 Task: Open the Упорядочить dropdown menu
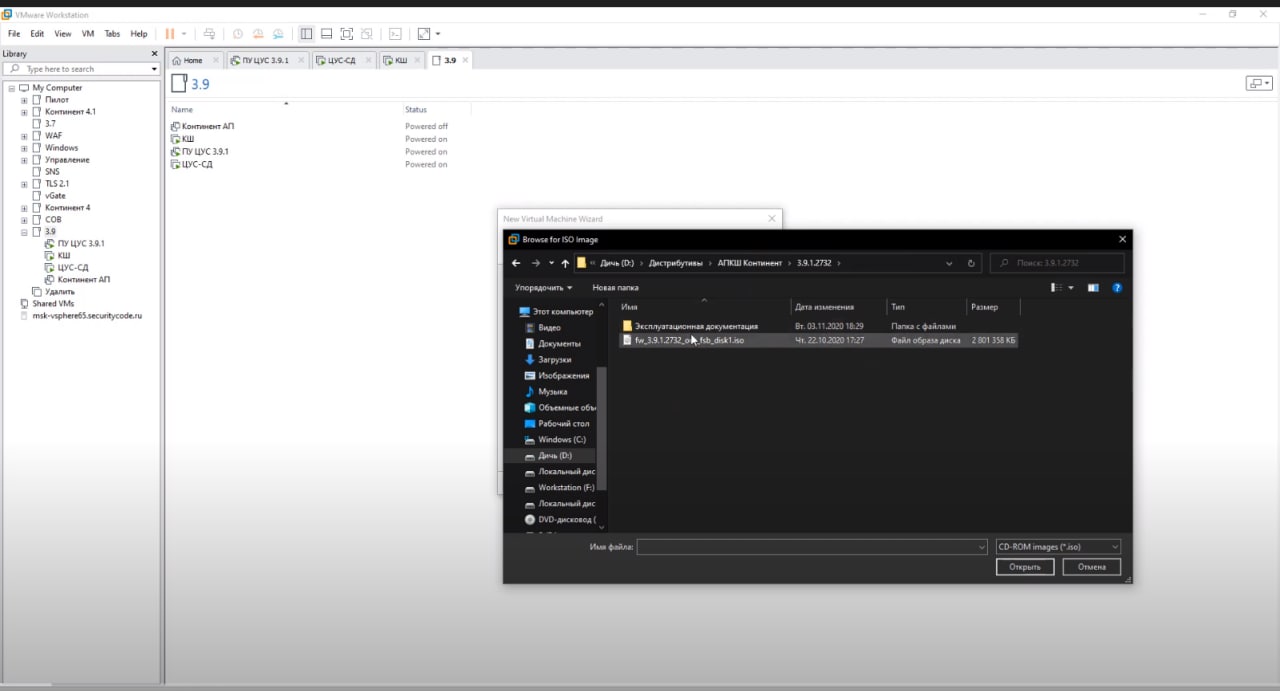click(x=544, y=288)
